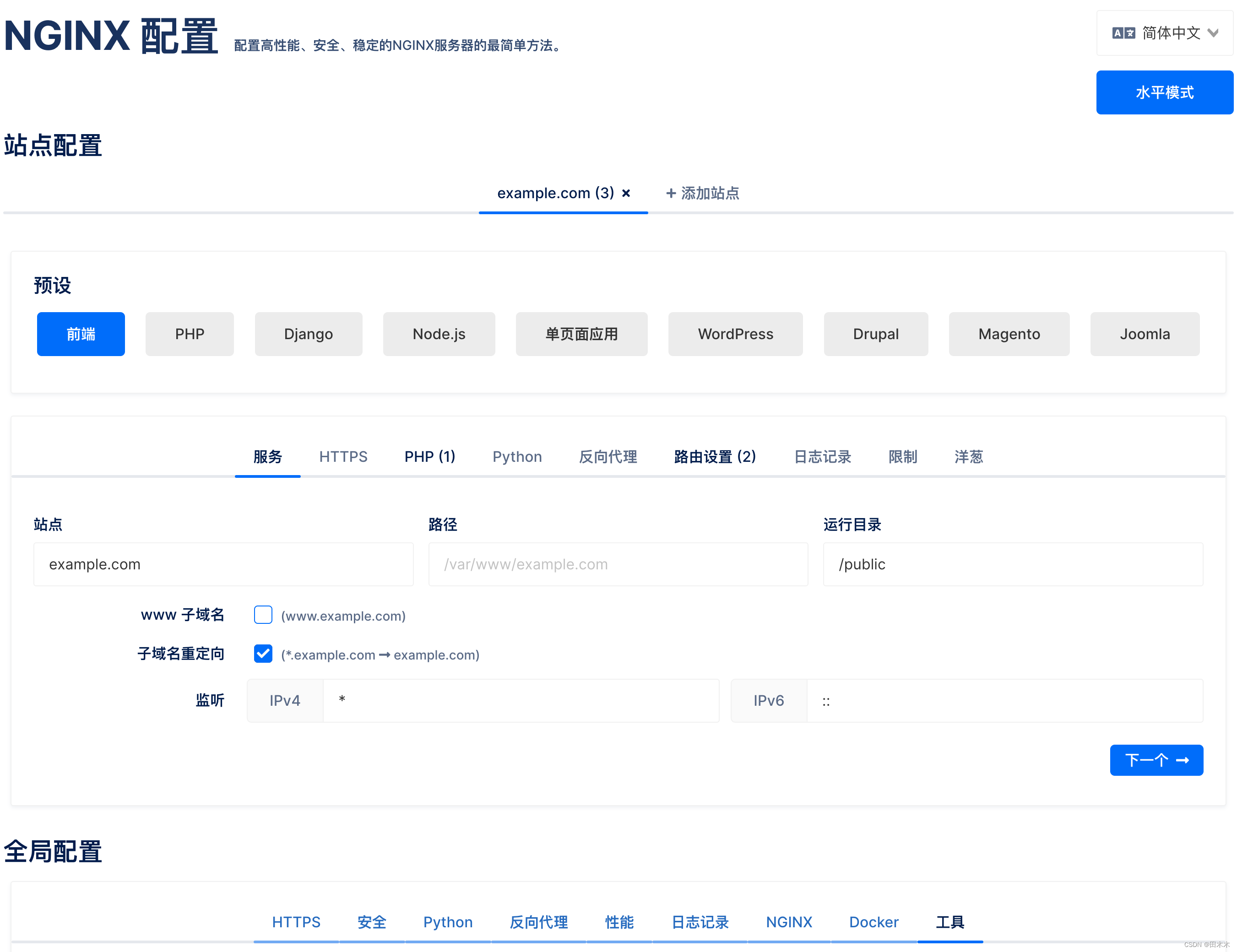Open the global 日志记录 tab

[700, 923]
